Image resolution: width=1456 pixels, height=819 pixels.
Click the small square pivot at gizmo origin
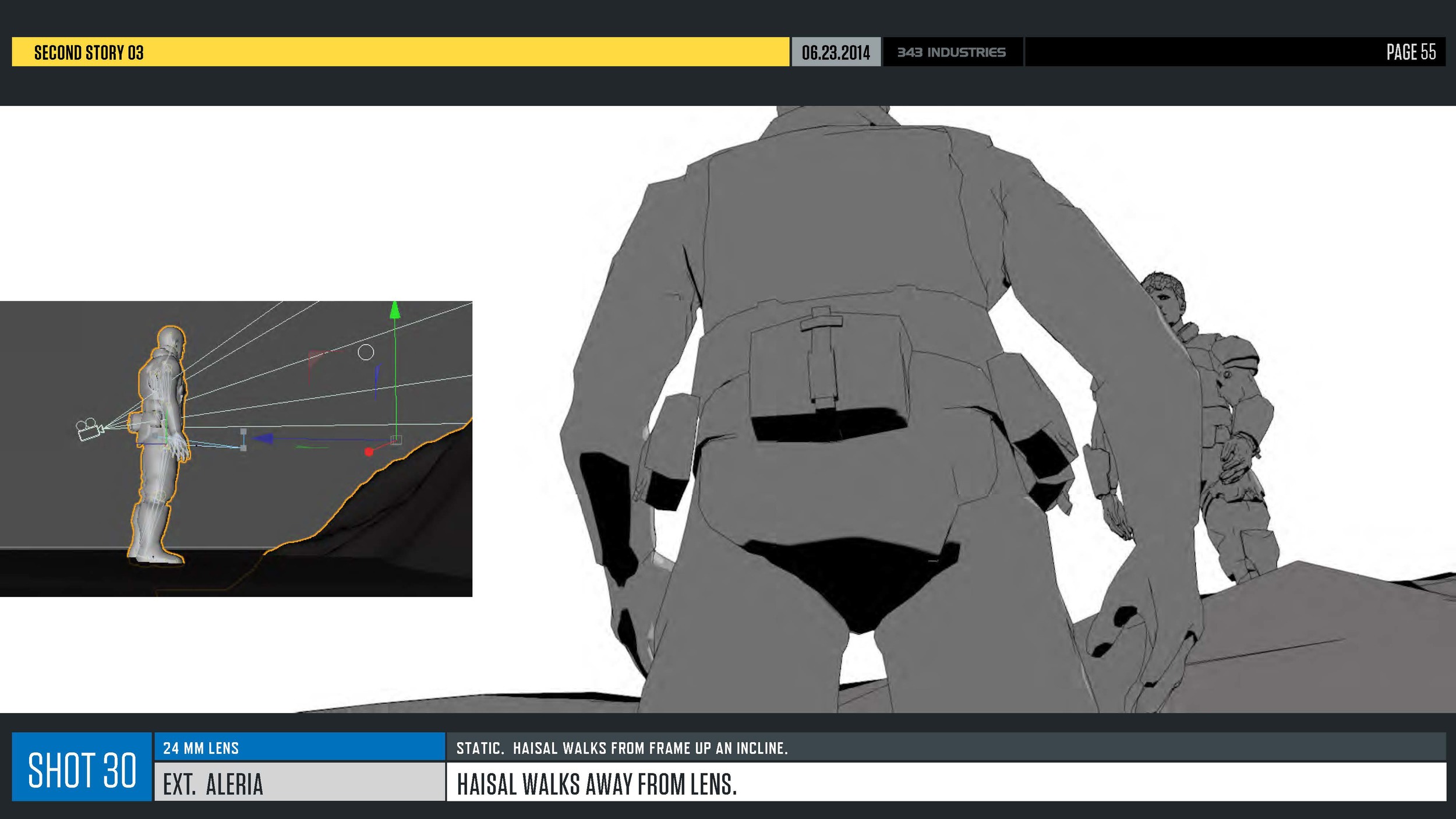(395, 439)
